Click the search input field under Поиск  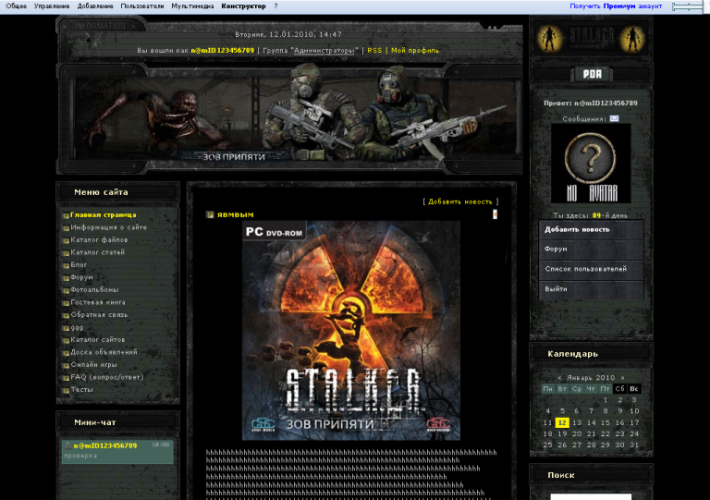590,497
